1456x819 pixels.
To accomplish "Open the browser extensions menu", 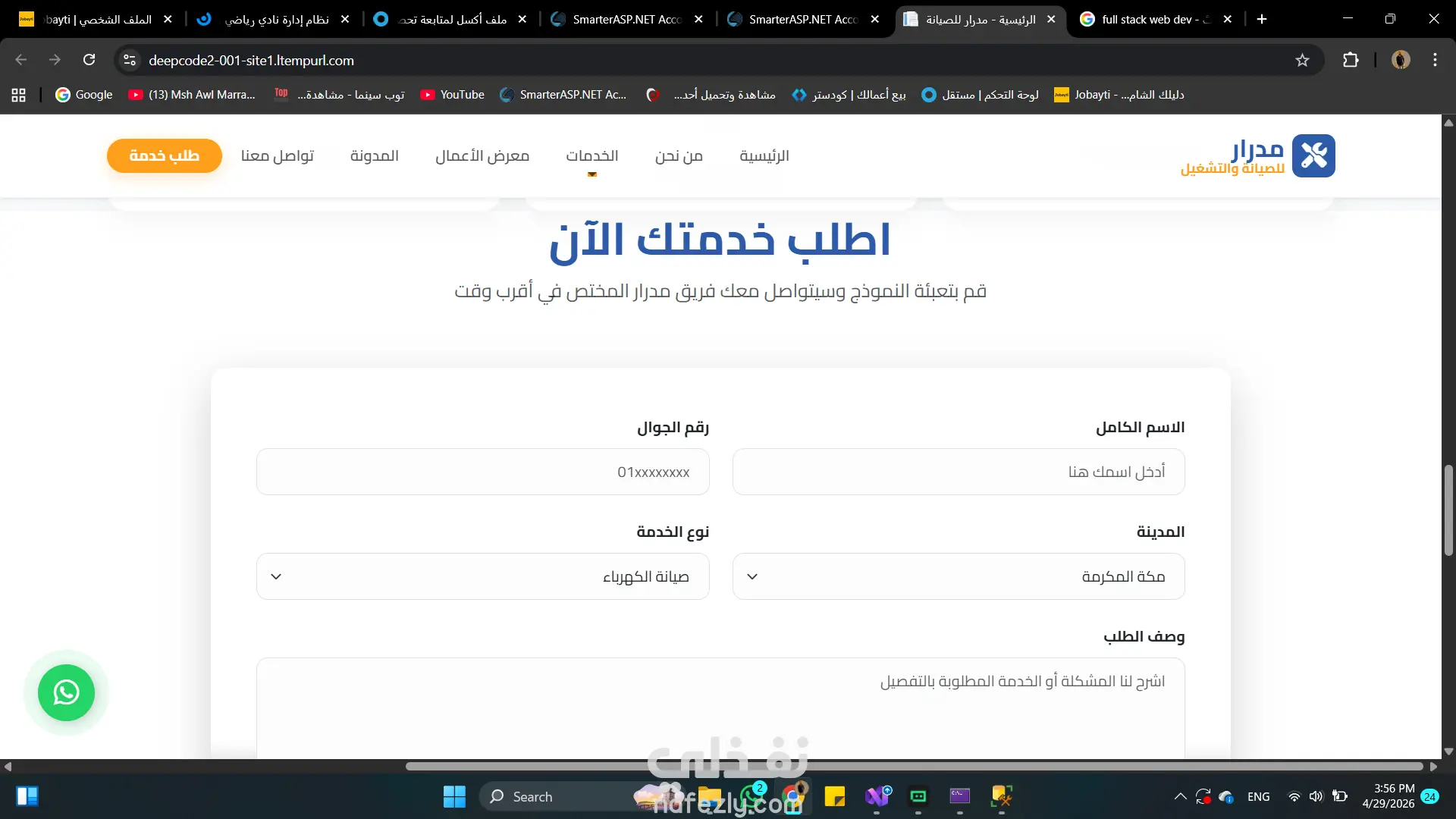I will [1351, 60].
